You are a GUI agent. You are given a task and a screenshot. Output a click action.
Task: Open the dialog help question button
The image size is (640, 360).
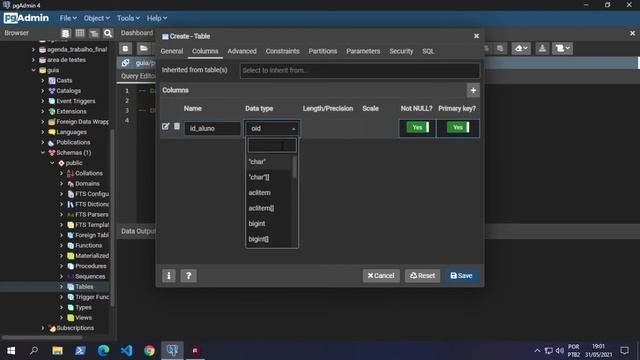189,276
